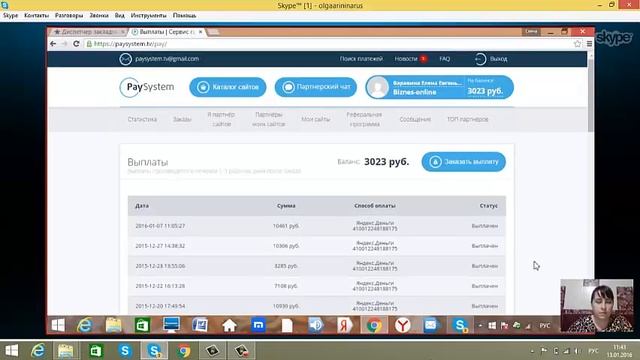
Task: Click the На балансе 3023 руб. header block
Action: pyautogui.click(x=487, y=87)
